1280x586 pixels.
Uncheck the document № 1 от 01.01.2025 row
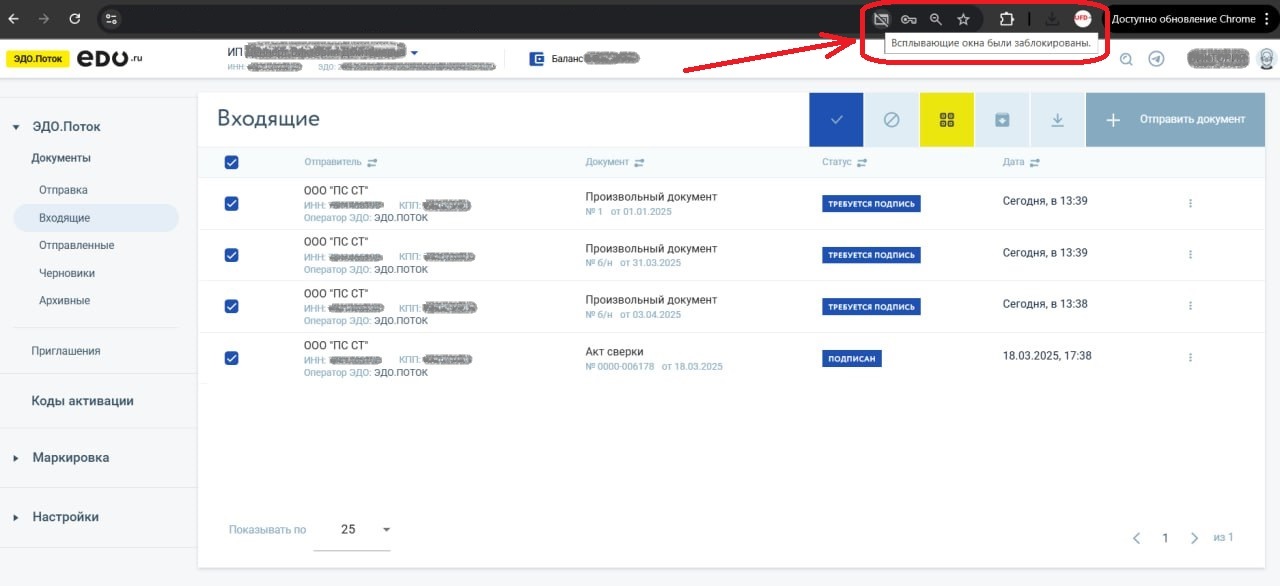coord(231,203)
